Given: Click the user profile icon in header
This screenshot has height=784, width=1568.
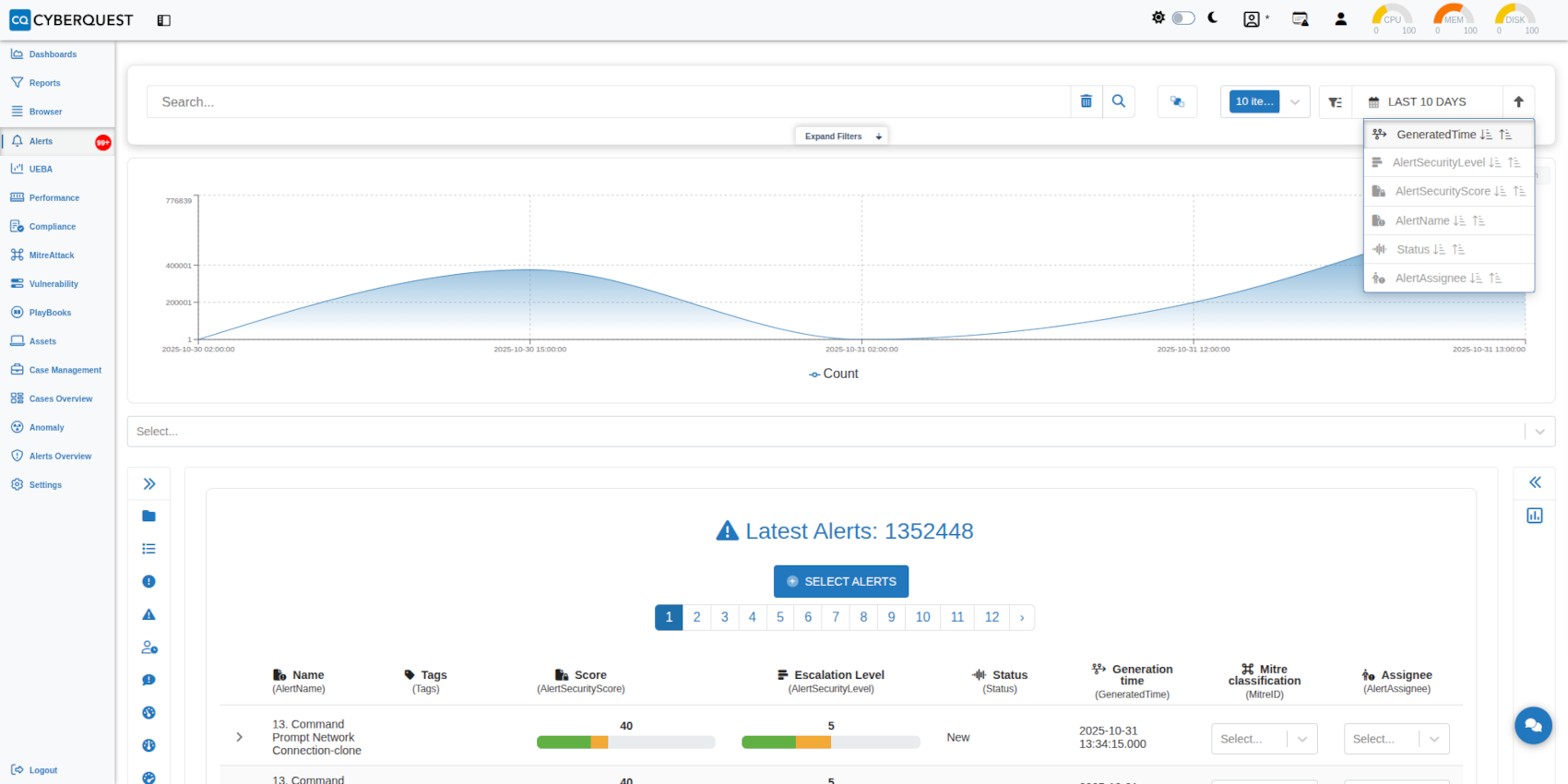Looking at the screenshot, I should [1341, 19].
